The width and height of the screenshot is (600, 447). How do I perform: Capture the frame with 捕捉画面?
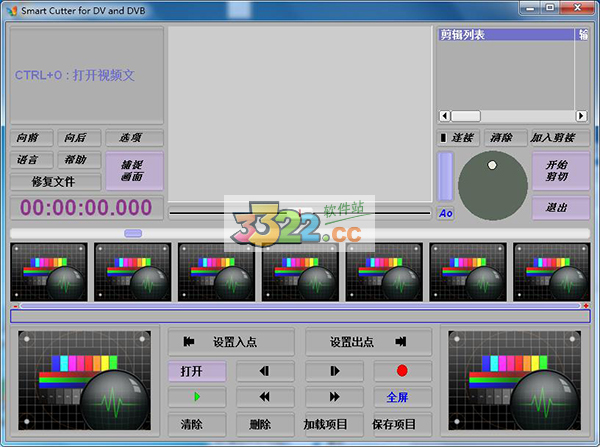pyautogui.click(x=134, y=171)
